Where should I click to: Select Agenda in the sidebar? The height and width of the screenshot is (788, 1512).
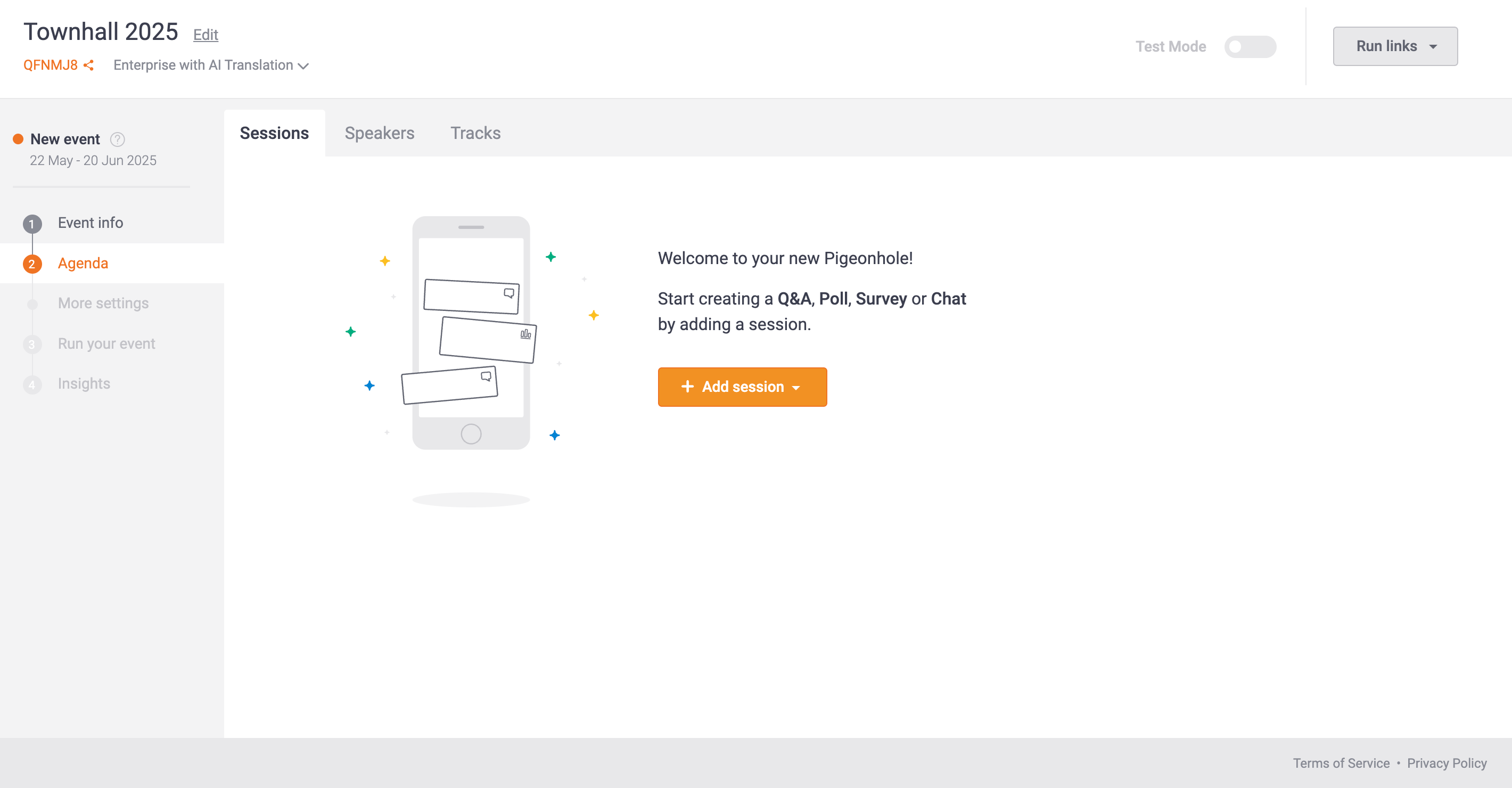coord(83,263)
